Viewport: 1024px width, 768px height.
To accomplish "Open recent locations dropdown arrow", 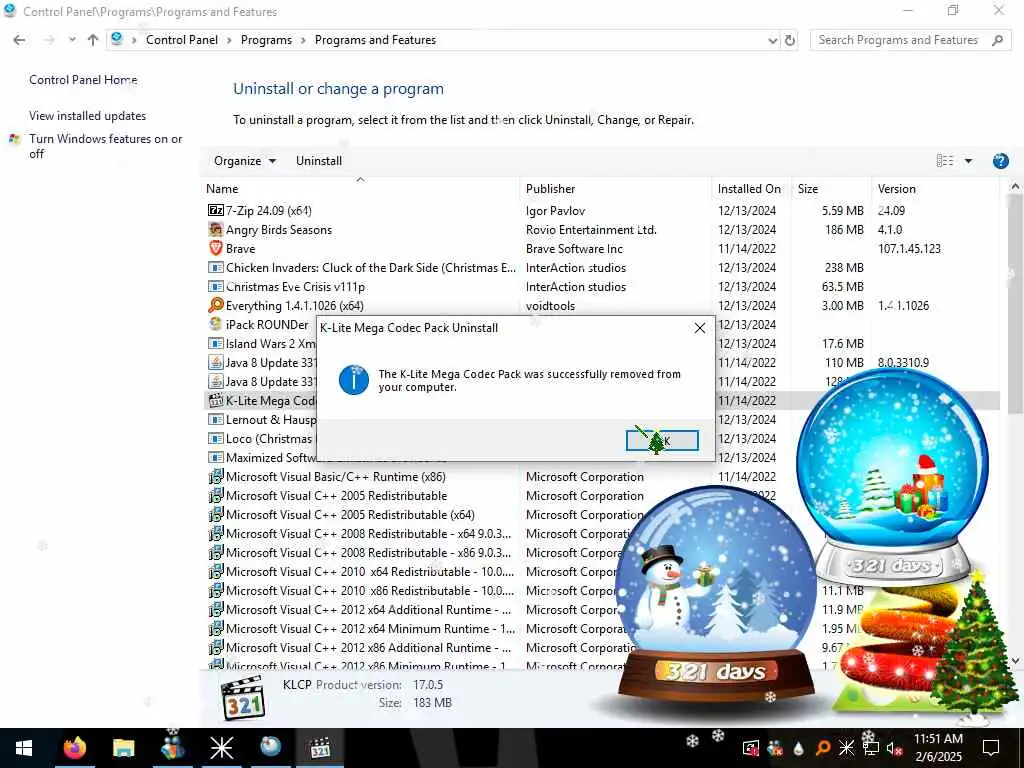I will coord(72,40).
